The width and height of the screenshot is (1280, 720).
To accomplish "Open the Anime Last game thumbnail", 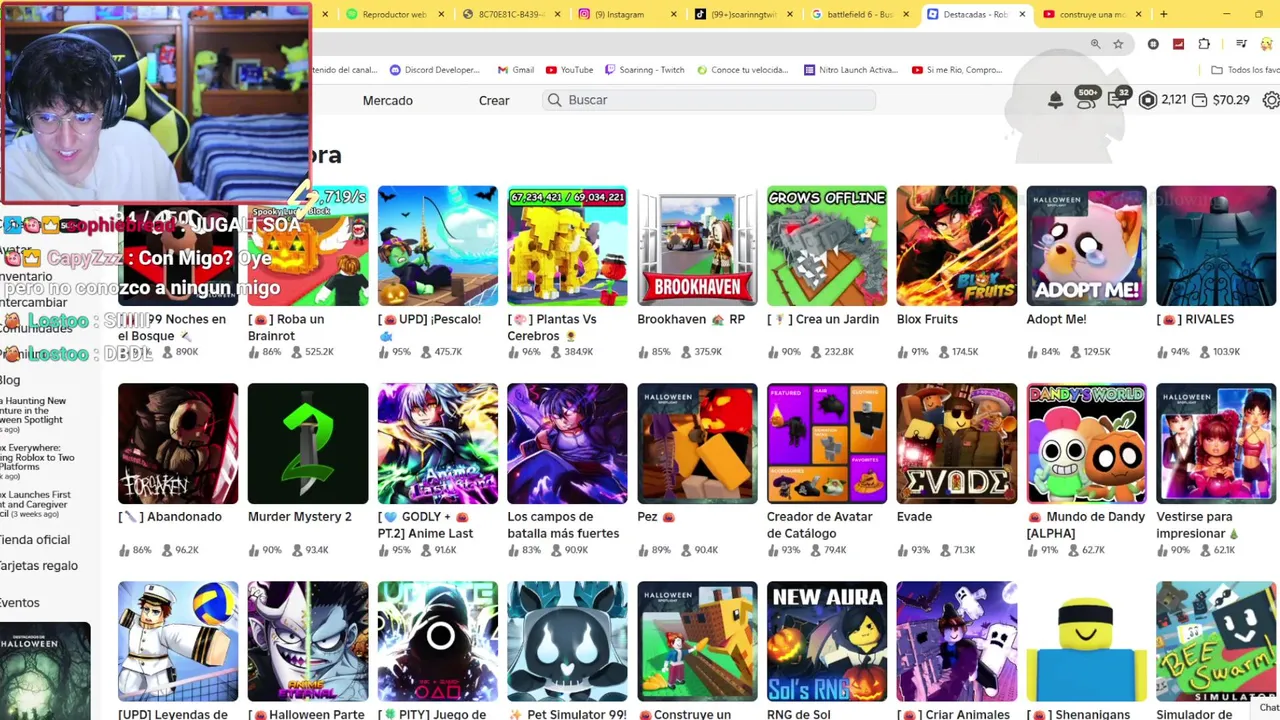I will (x=438, y=444).
